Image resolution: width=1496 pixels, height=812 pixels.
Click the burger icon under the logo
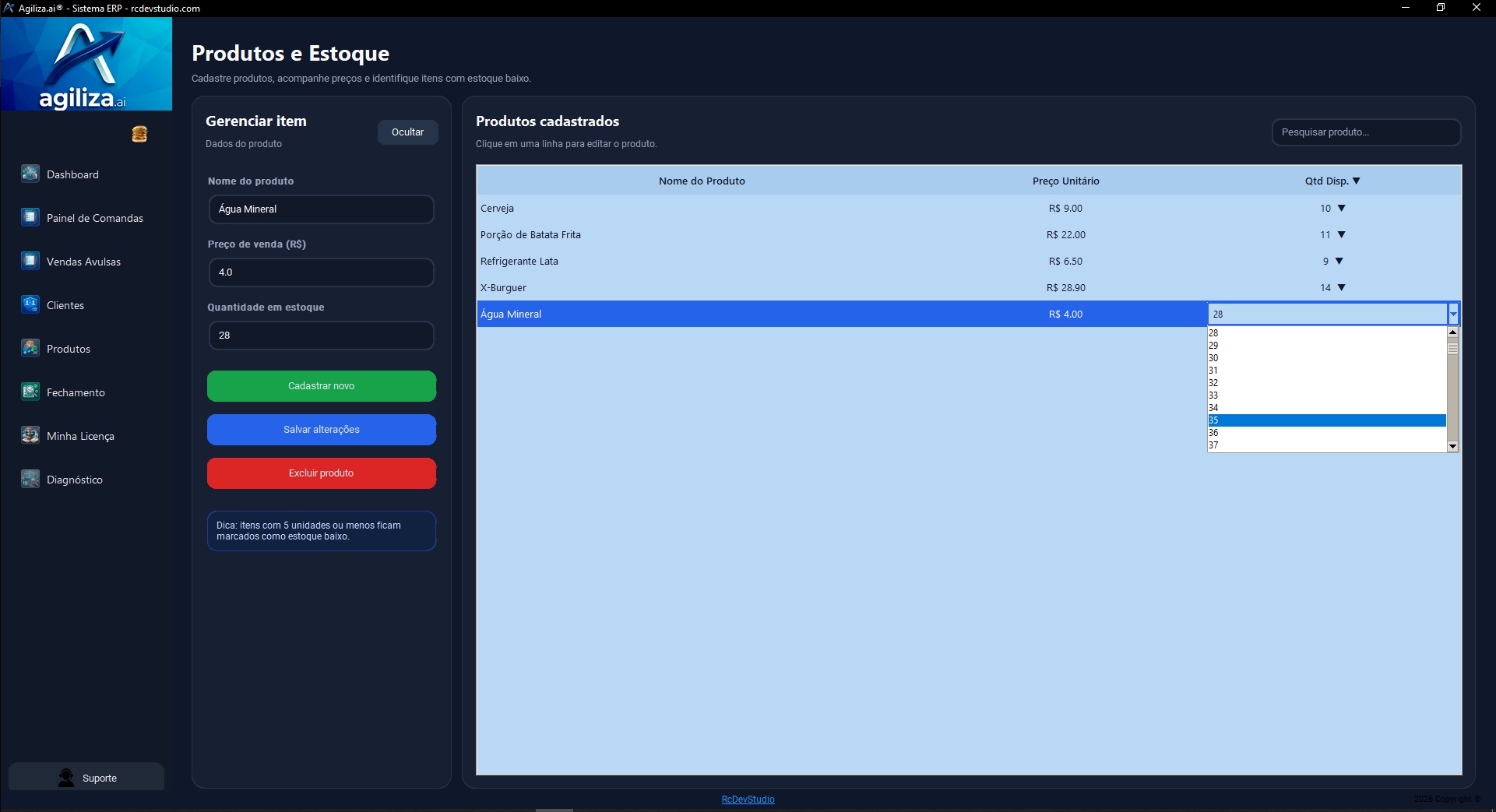[139, 134]
